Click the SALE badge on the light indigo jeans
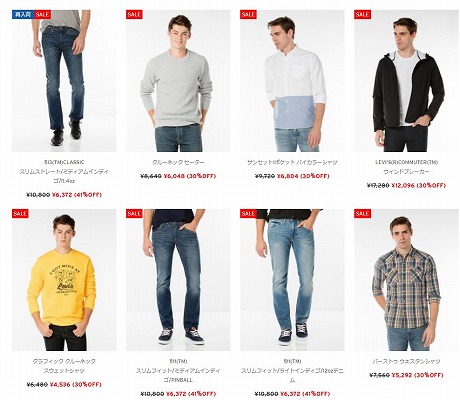460x400 pixels. pos(248,213)
